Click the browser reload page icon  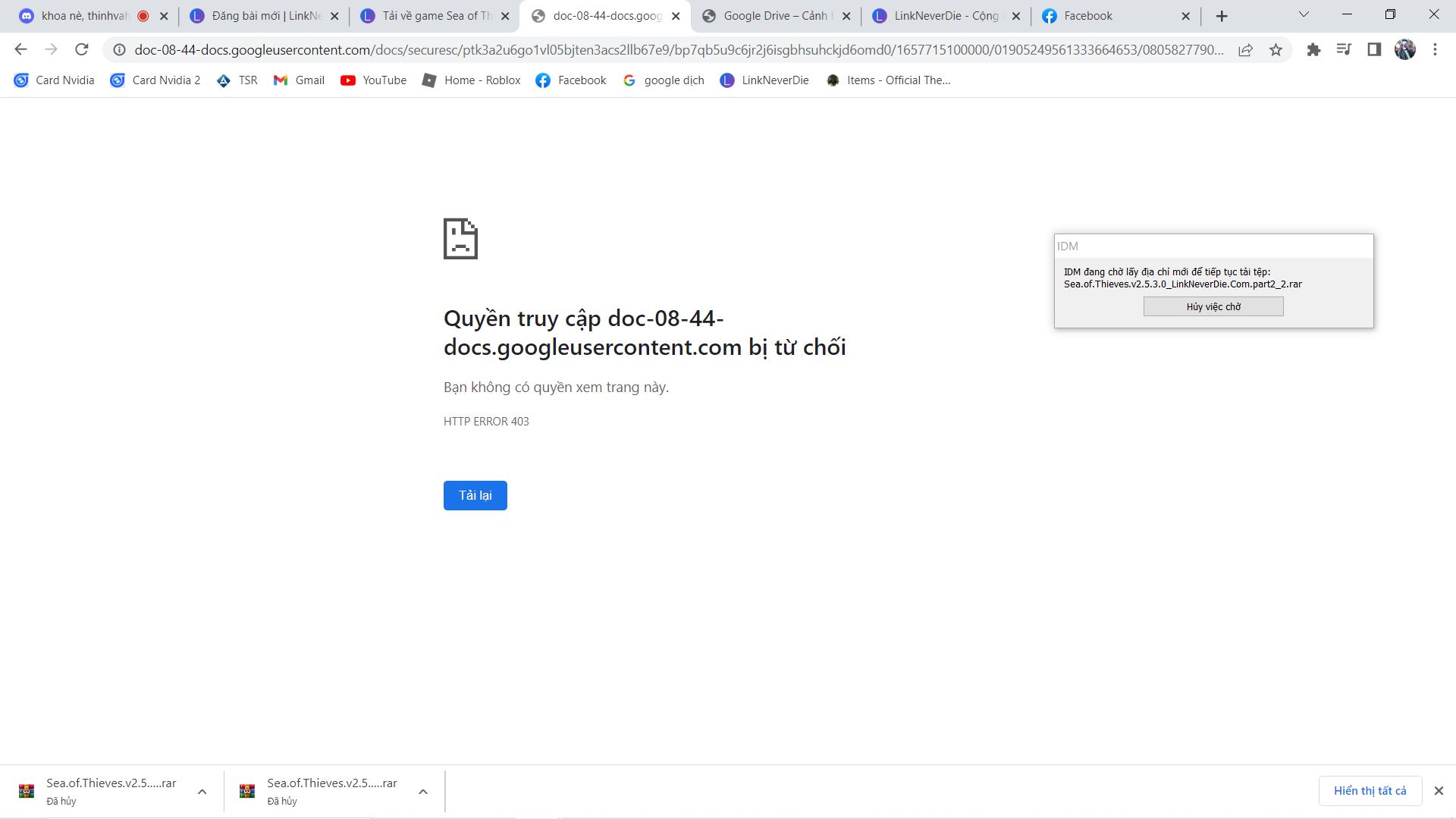click(x=82, y=50)
